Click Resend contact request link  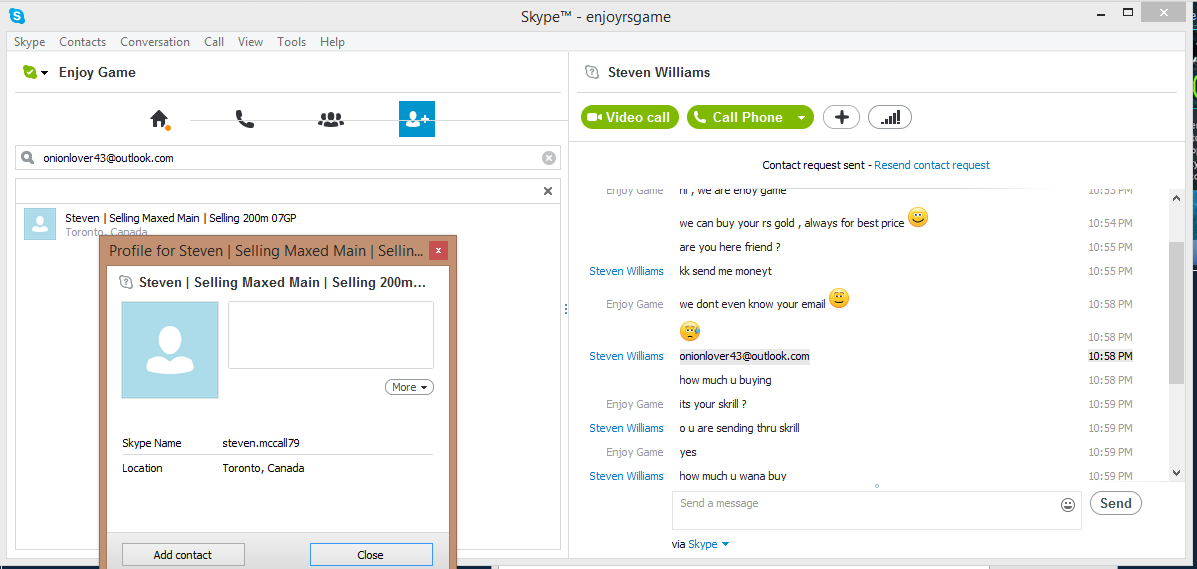coord(931,165)
